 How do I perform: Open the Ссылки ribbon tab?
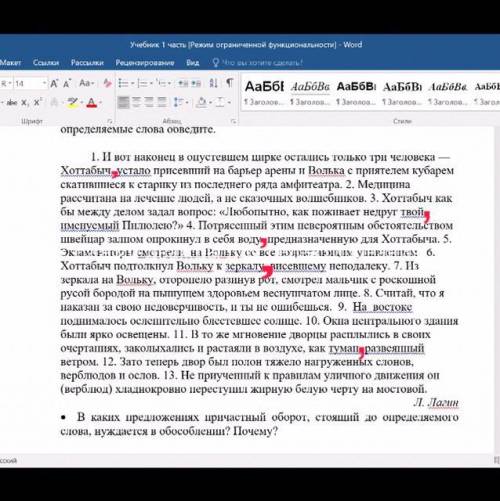(x=46, y=63)
